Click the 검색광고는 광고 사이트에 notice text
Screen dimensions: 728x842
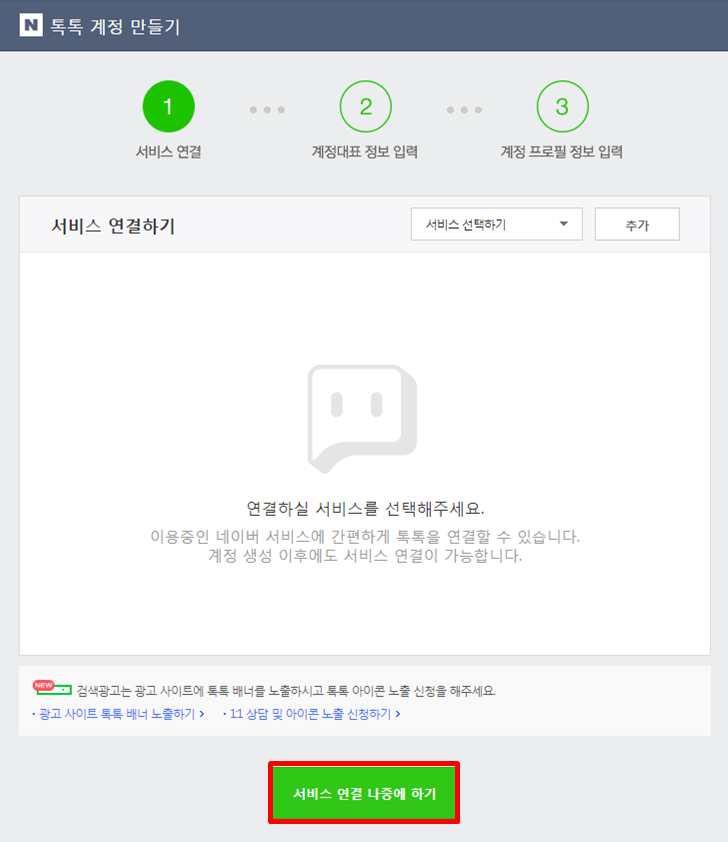click(286, 691)
